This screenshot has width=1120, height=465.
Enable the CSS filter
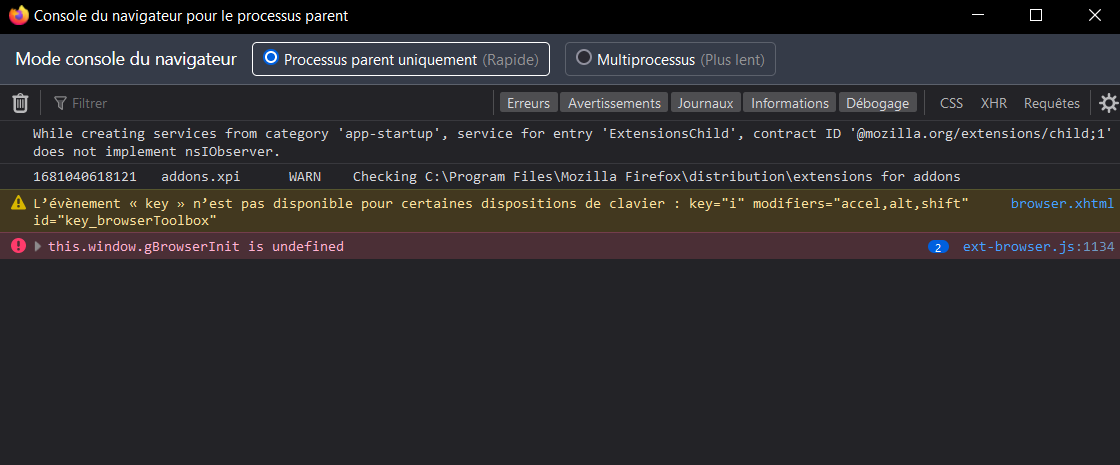click(951, 103)
